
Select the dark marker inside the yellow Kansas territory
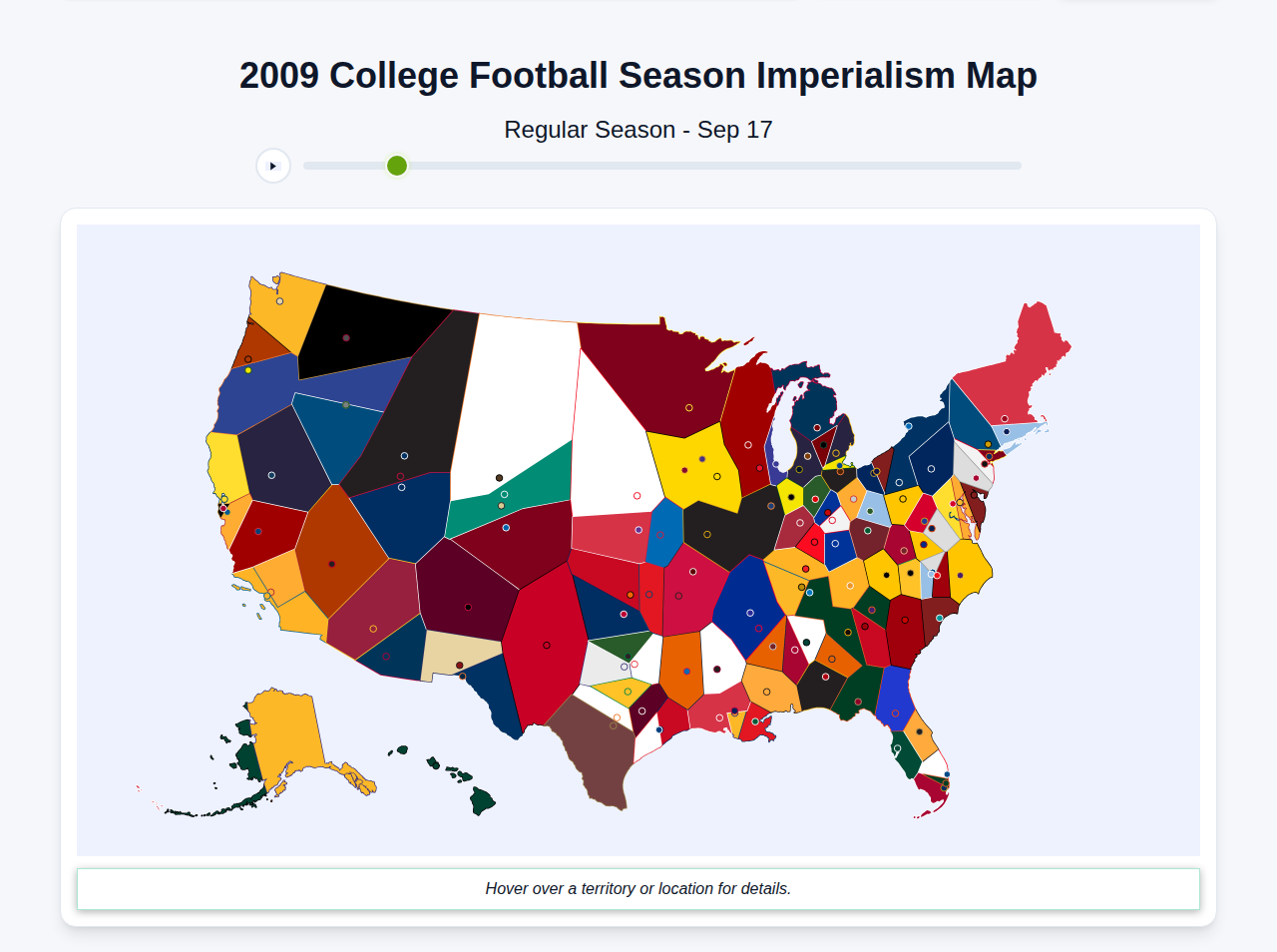684,470
